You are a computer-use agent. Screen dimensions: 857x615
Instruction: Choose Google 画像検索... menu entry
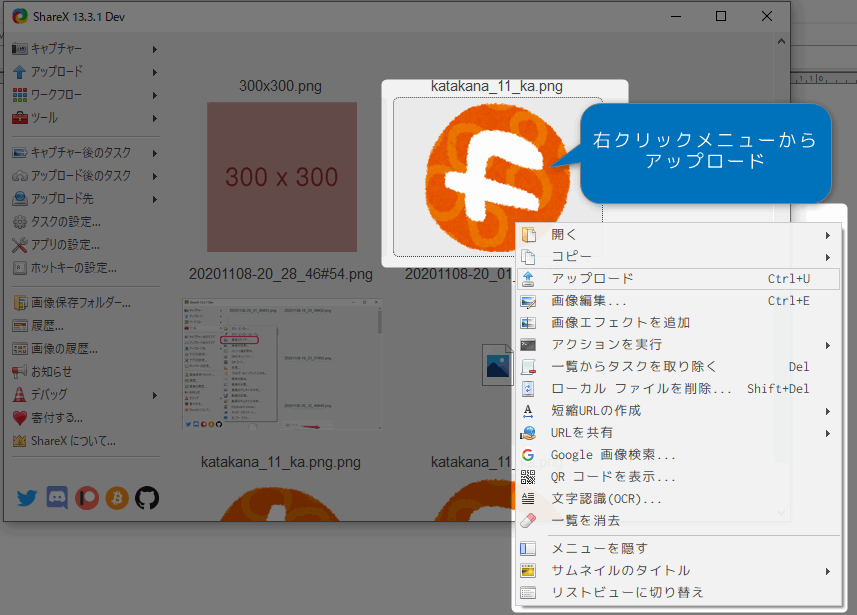coord(678,455)
